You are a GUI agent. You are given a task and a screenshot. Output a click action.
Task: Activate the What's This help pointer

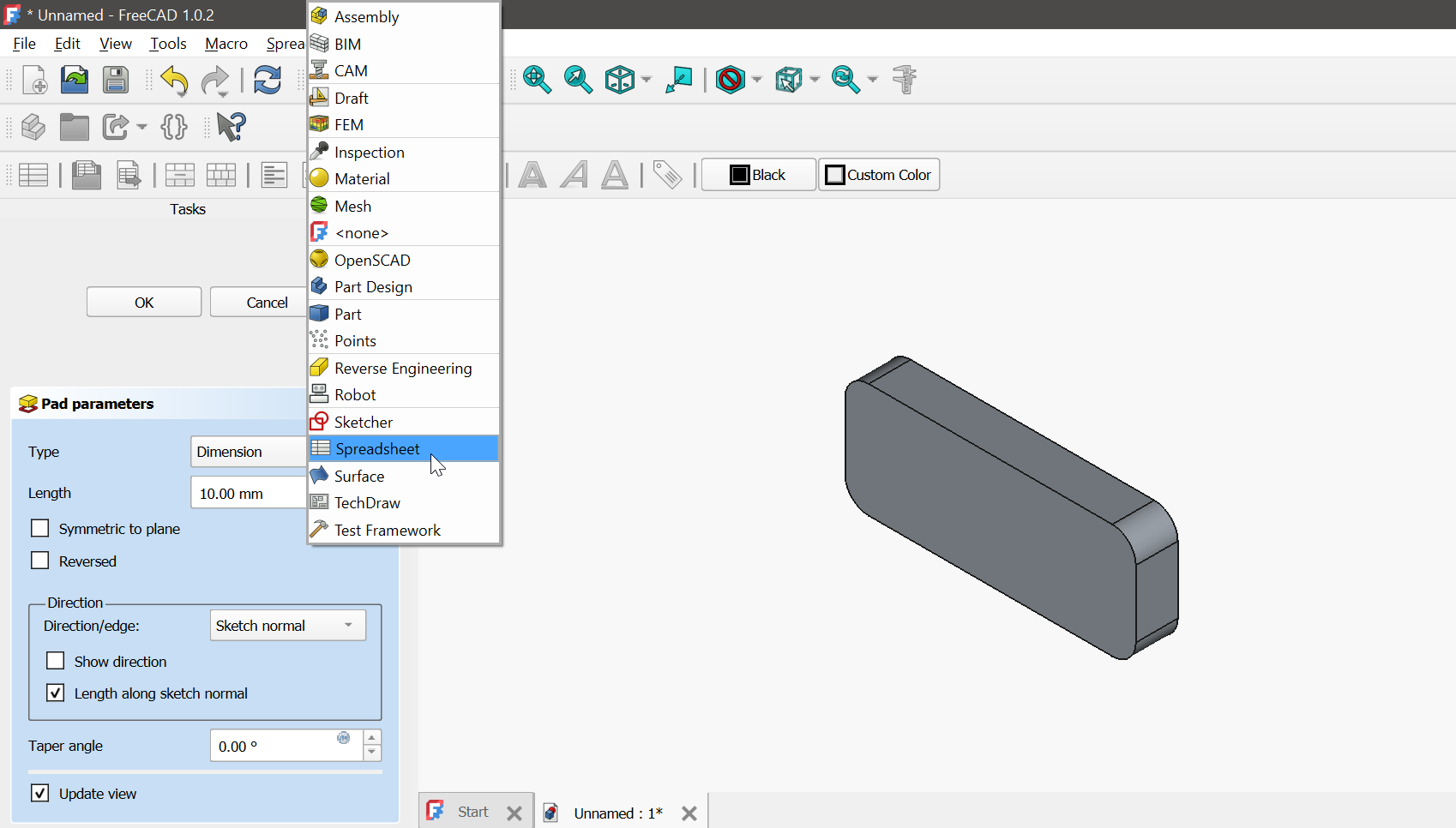[x=231, y=127]
